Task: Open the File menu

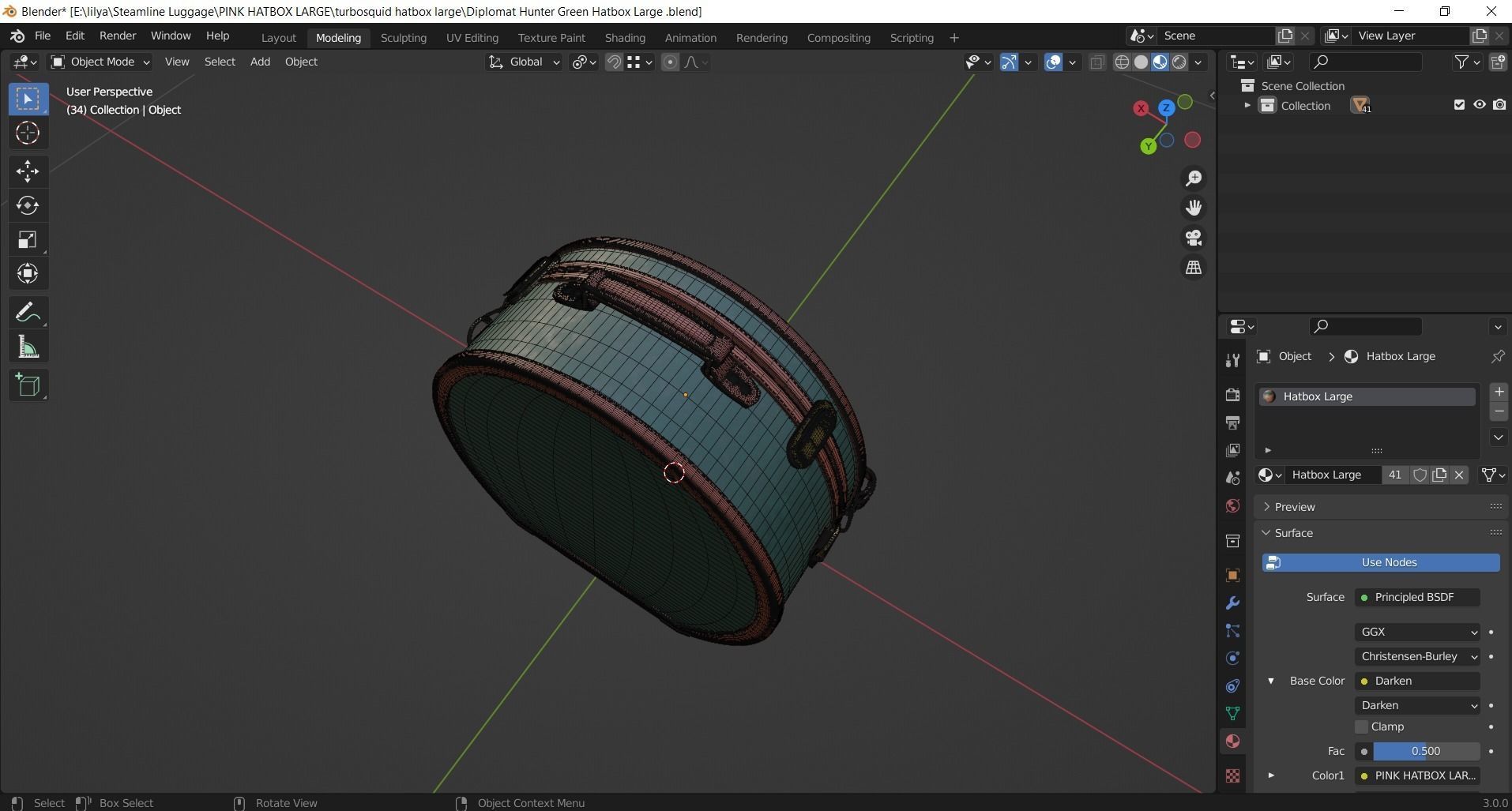Action: 43,36
